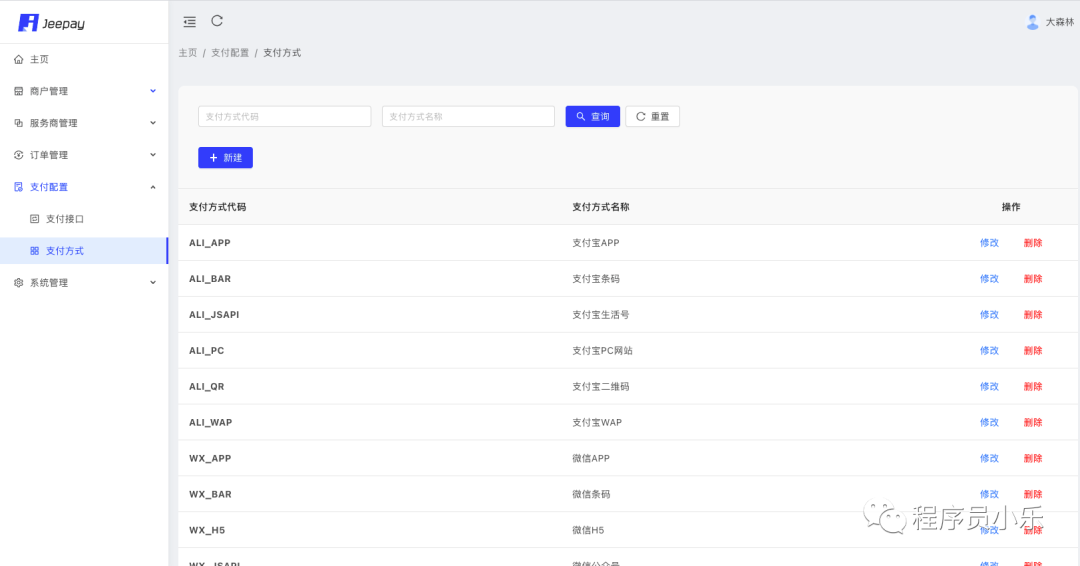Click 支付配置 in the breadcrumb
Image resolution: width=1080 pixels, height=566 pixels.
[x=230, y=53]
